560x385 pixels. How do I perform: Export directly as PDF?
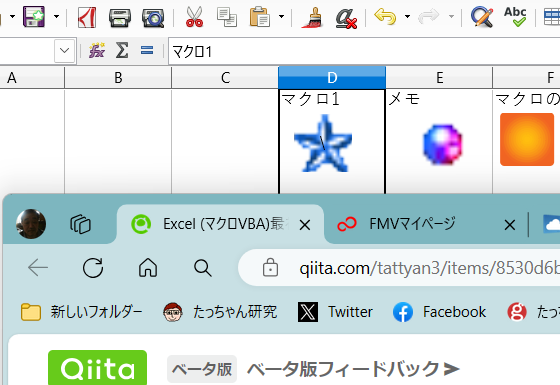point(87,17)
